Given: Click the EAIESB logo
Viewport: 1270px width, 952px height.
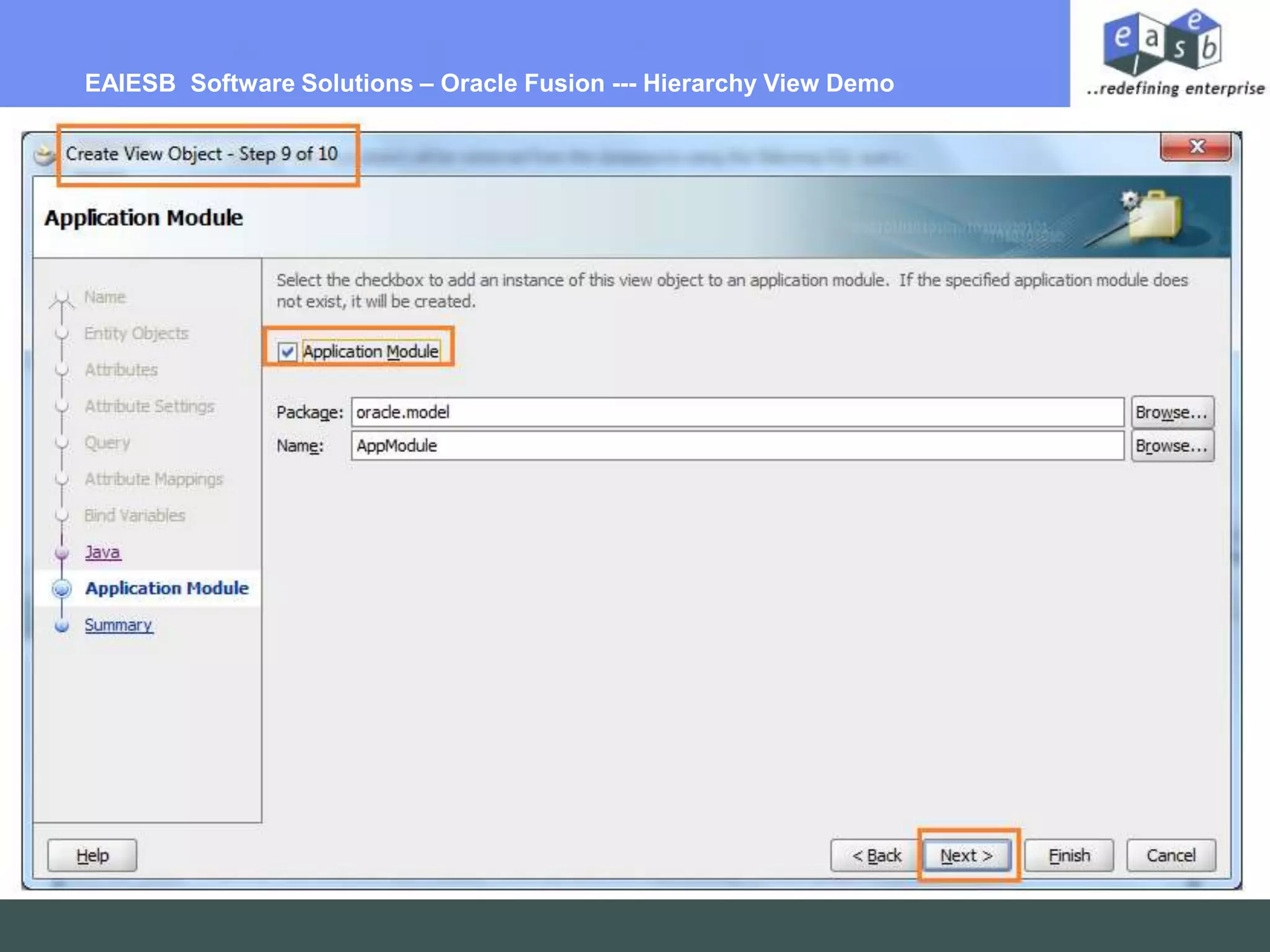Looking at the screenshot, I should pos(1176,52).
